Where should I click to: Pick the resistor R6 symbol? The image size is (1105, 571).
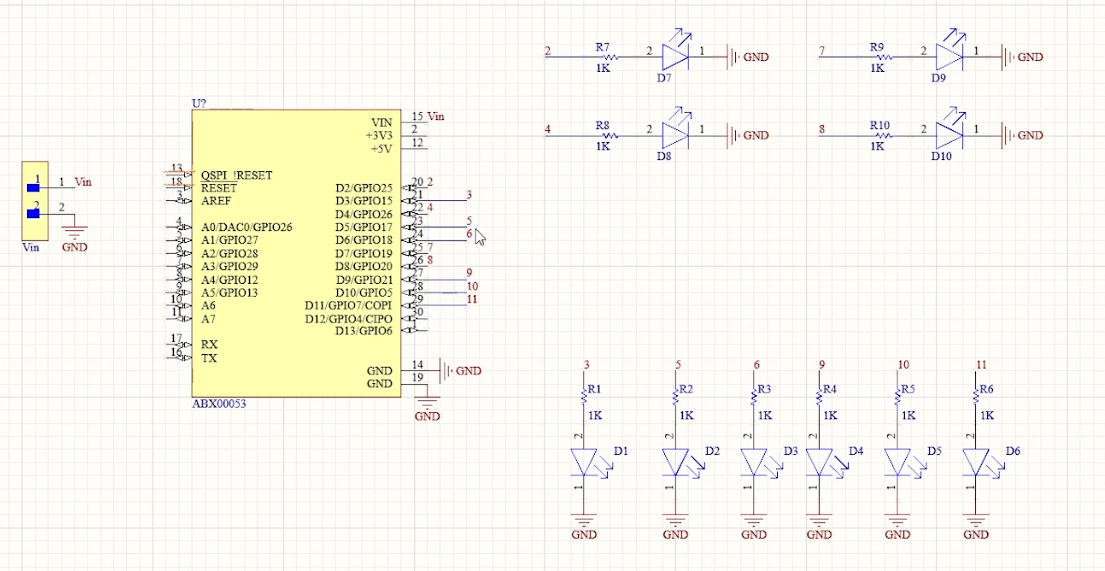[975, 398]
